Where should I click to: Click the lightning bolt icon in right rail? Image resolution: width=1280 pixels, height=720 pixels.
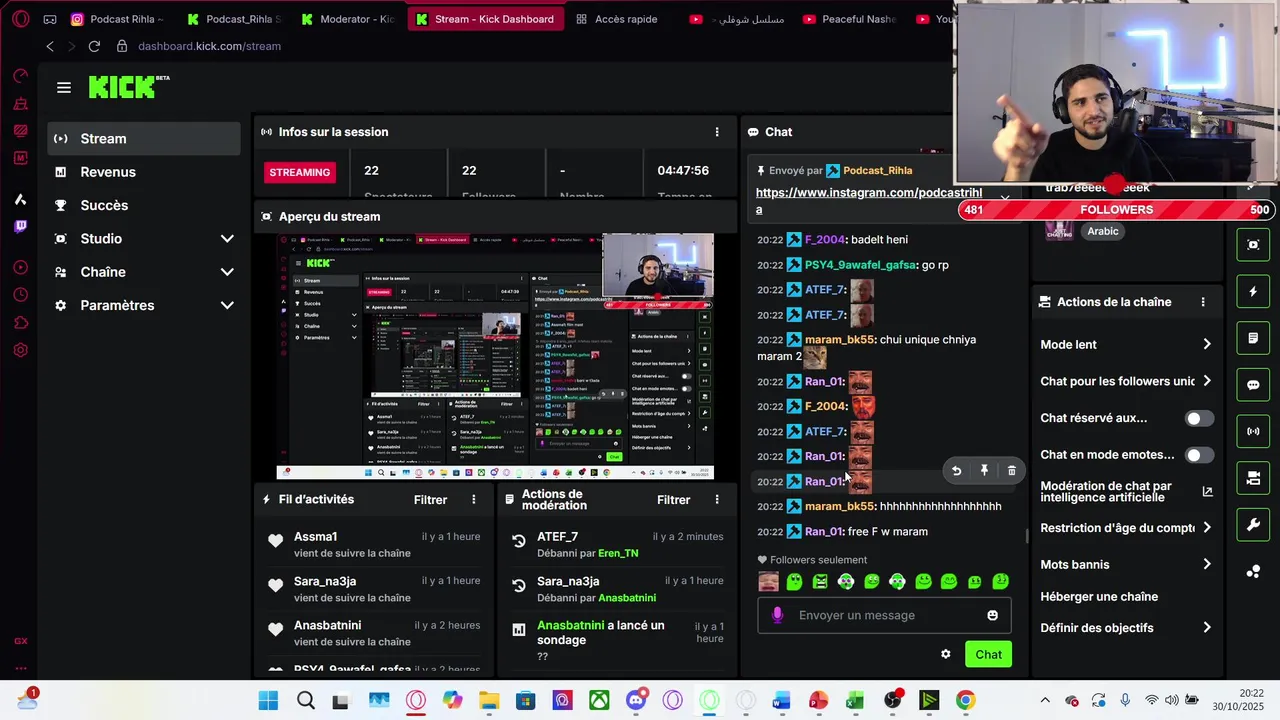(x=1253, y=292)
